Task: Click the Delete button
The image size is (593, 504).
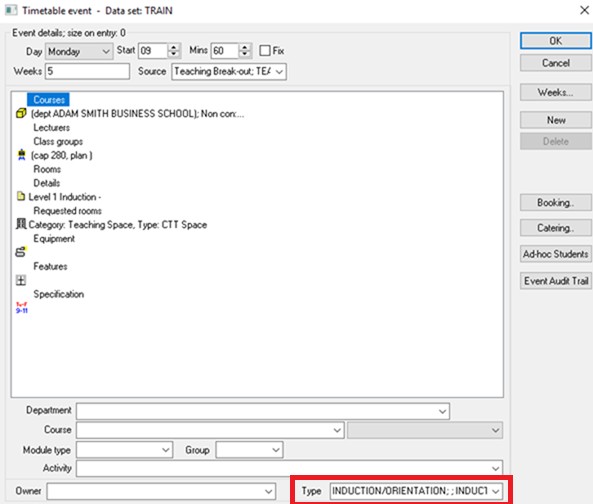Action: 556,141
